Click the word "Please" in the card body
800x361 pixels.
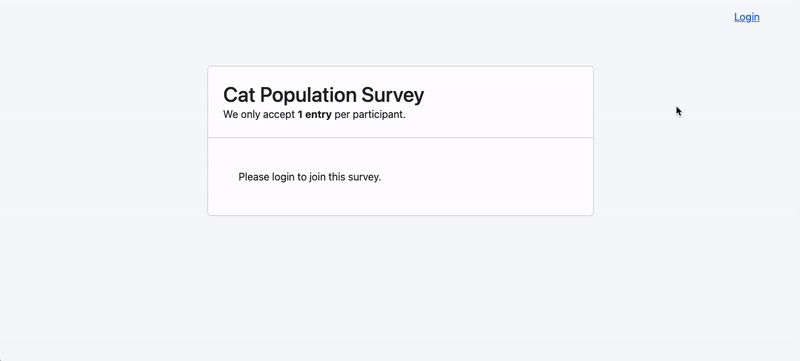pos(254,177)
